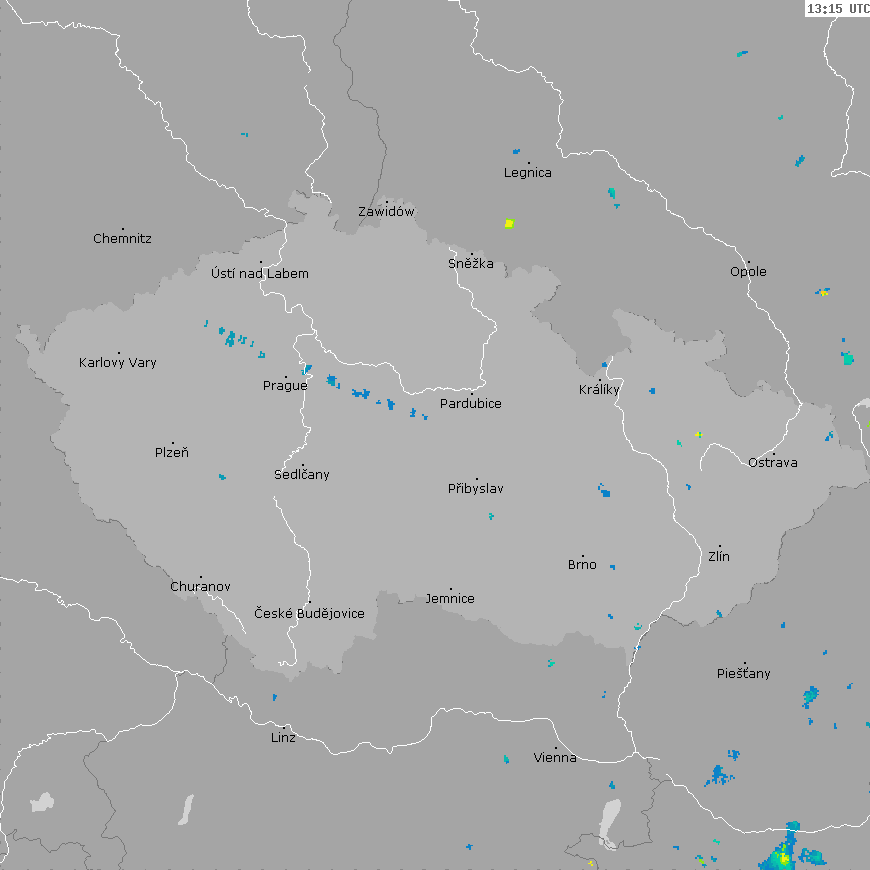870x870 pixels.
Task: Click the yellow radar echo south of Legnica
Action: click(509, 224)
